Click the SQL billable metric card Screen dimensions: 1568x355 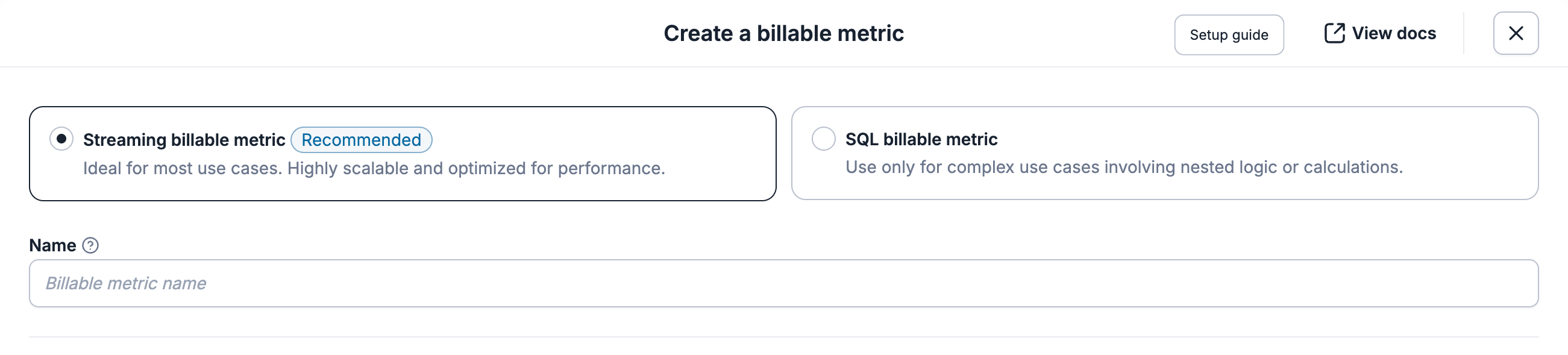[x=1156, y=152]
